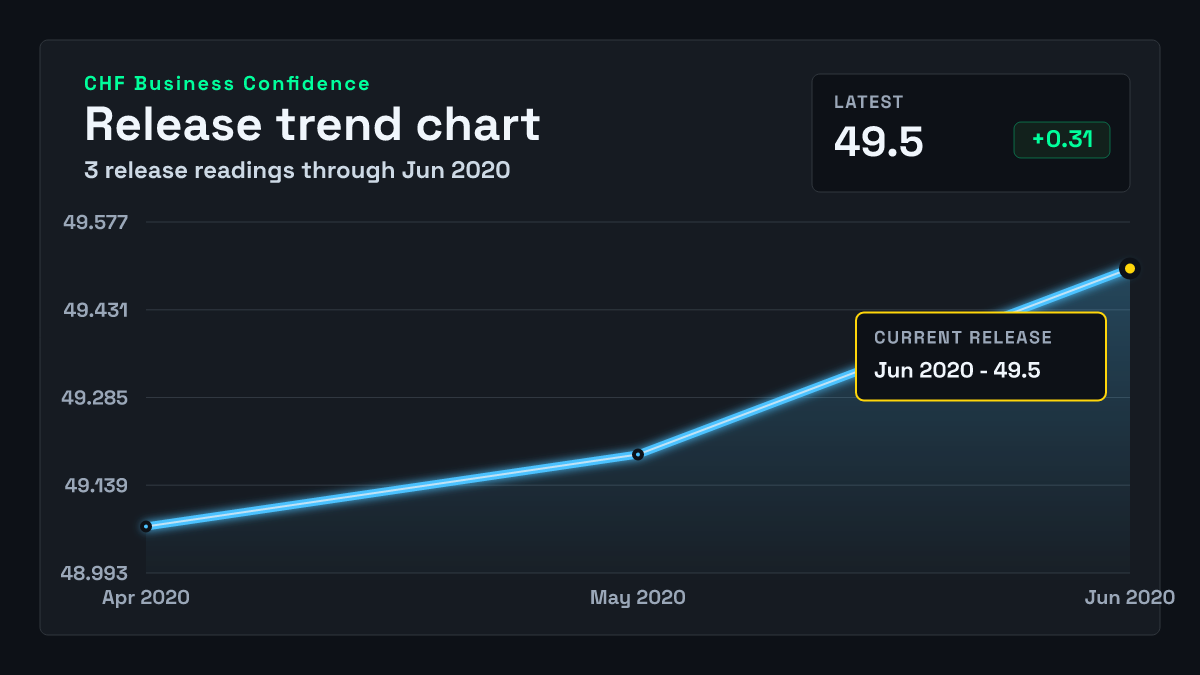Click the yellow Jun 2020 data point
The image size is (1200, 675).
[1130, 268]
